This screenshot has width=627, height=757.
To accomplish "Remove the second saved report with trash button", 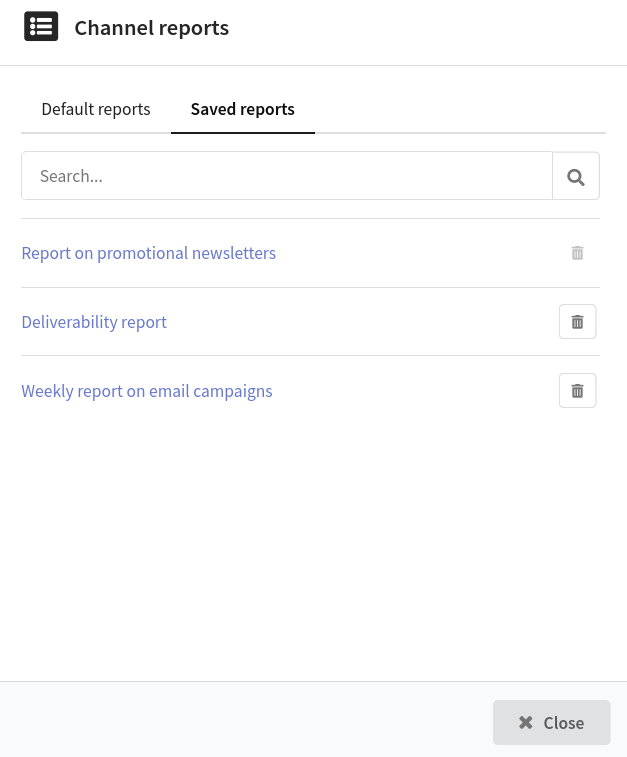I will 577,322.
